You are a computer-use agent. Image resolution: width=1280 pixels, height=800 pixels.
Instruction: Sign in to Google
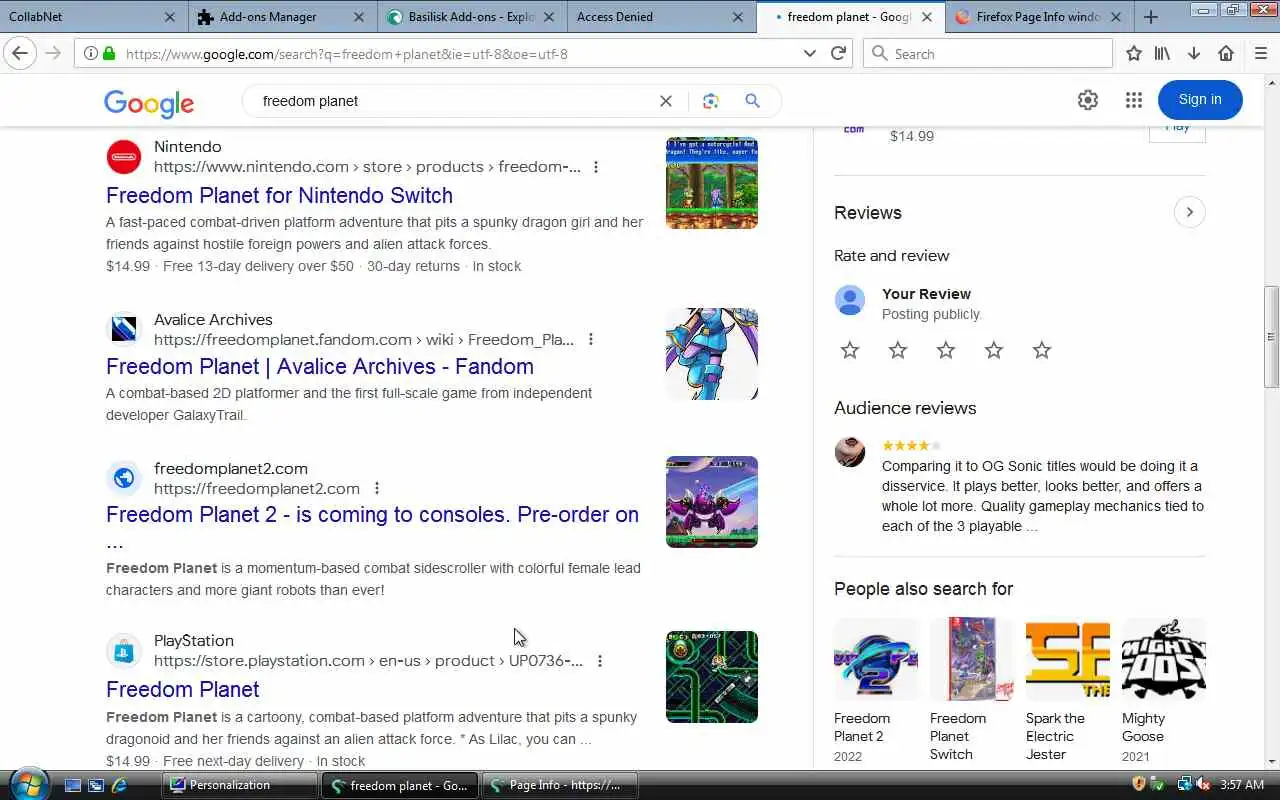(x=1200, y=99)
